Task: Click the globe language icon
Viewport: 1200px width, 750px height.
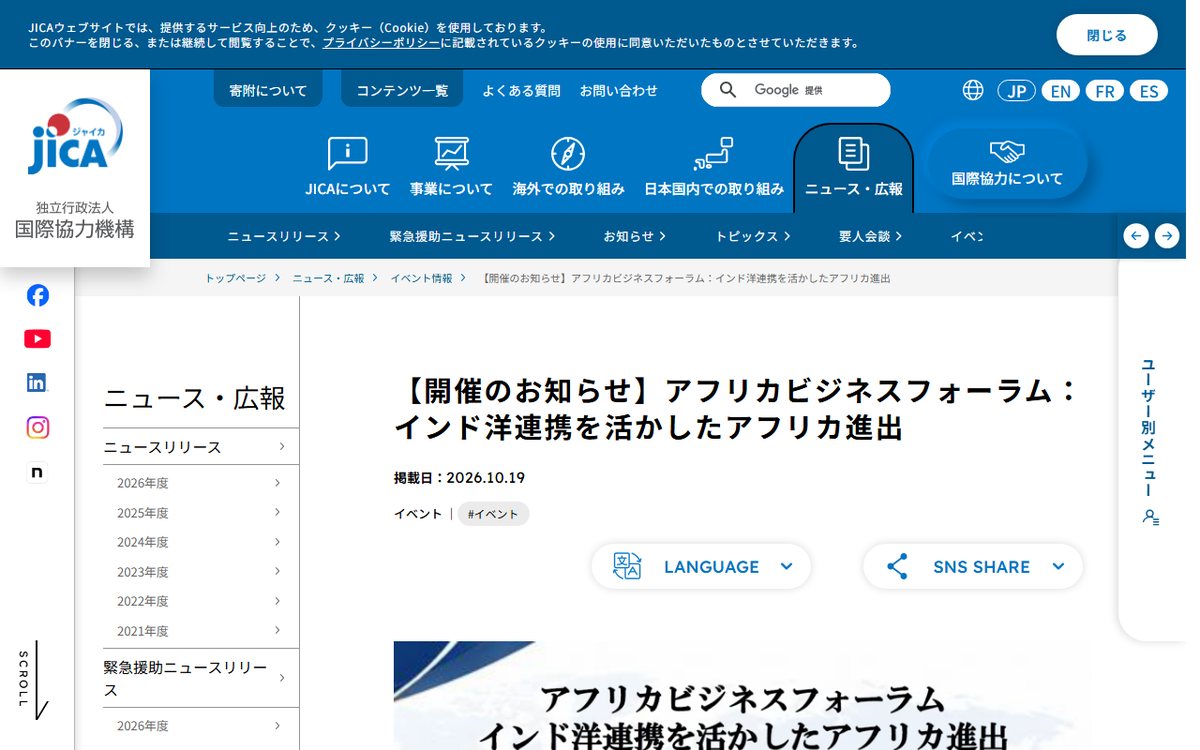Action: (973, 90)
